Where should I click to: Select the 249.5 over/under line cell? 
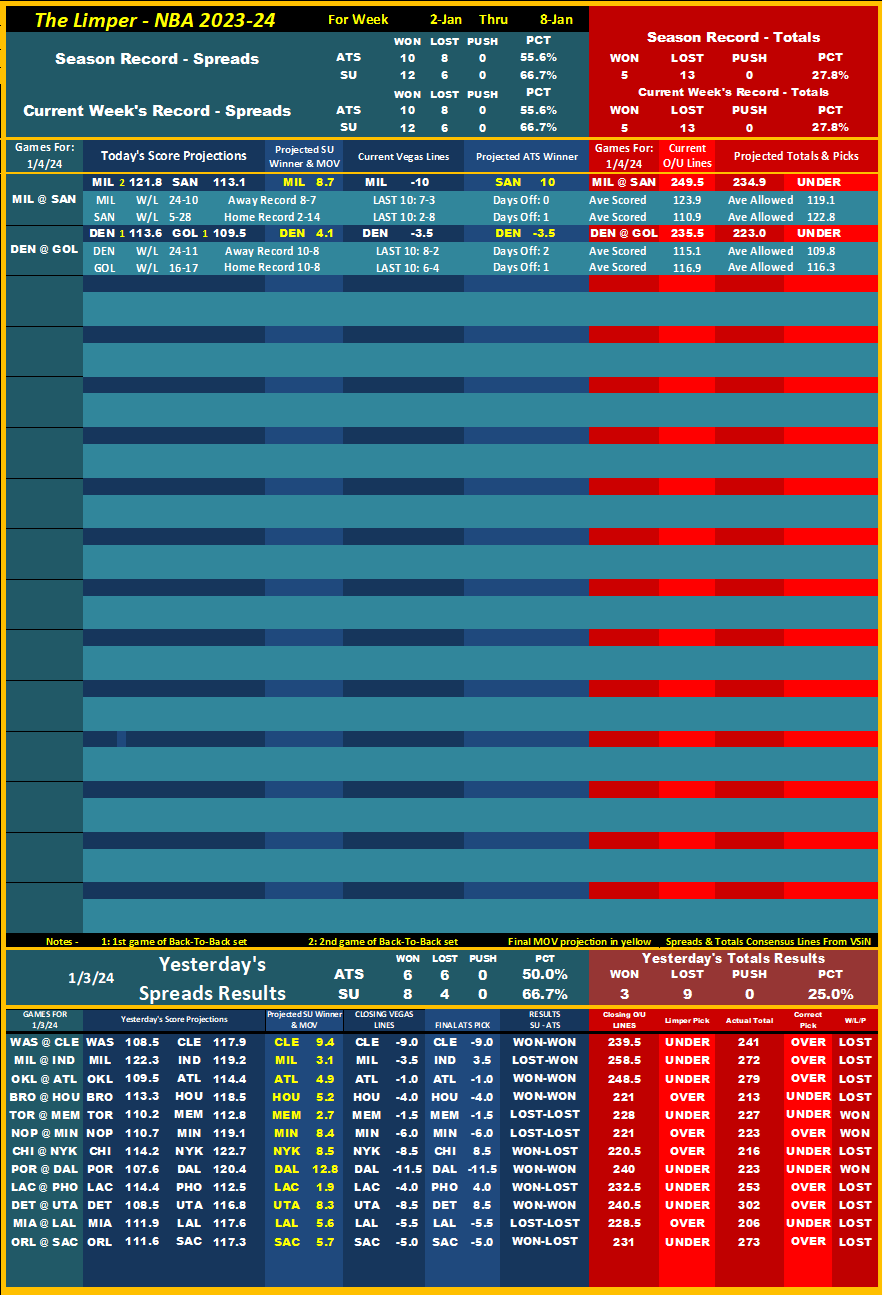click(686, 182)
